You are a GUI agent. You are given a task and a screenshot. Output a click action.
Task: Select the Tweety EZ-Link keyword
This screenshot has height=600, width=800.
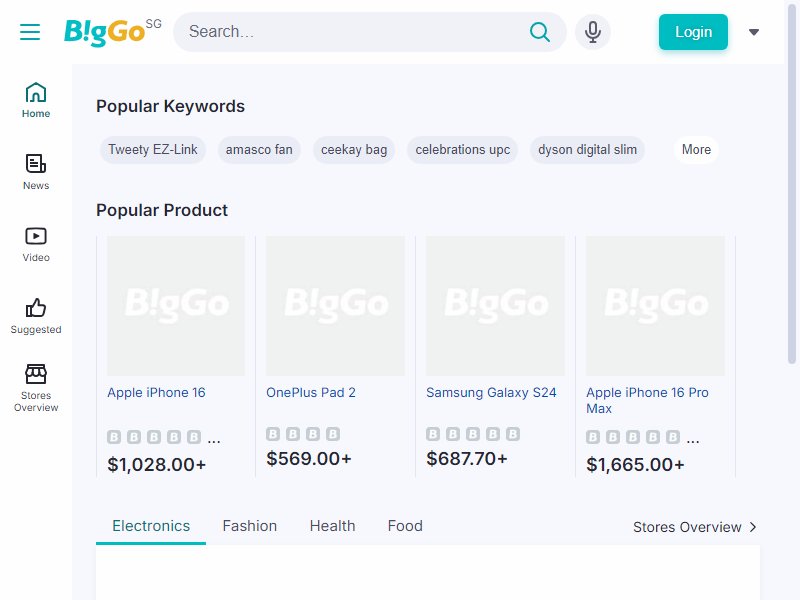[x=153, y=149]
